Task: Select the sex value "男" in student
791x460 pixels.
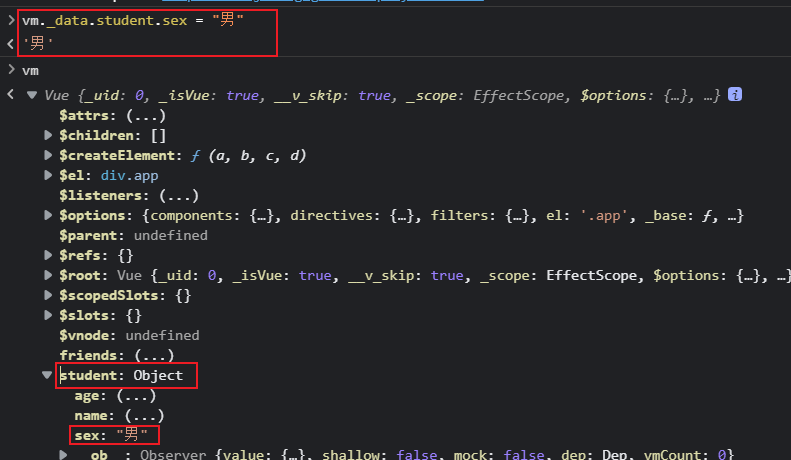Action: click(x=132, y=435)
